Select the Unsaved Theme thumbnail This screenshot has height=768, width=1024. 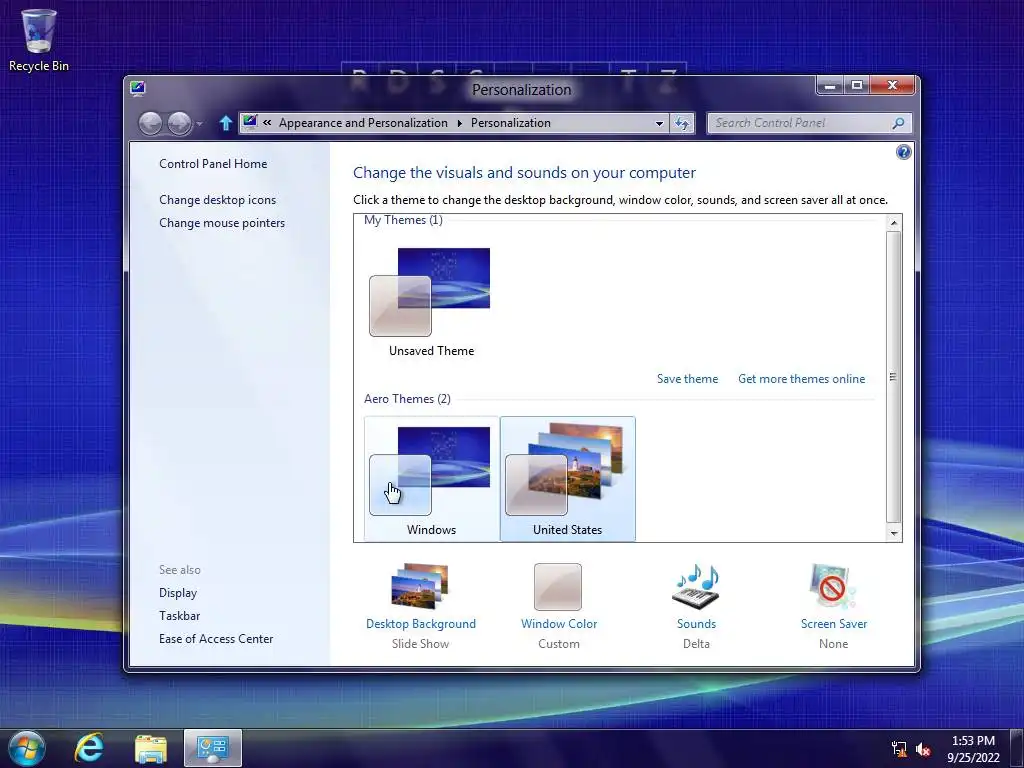tap(431, 302)
